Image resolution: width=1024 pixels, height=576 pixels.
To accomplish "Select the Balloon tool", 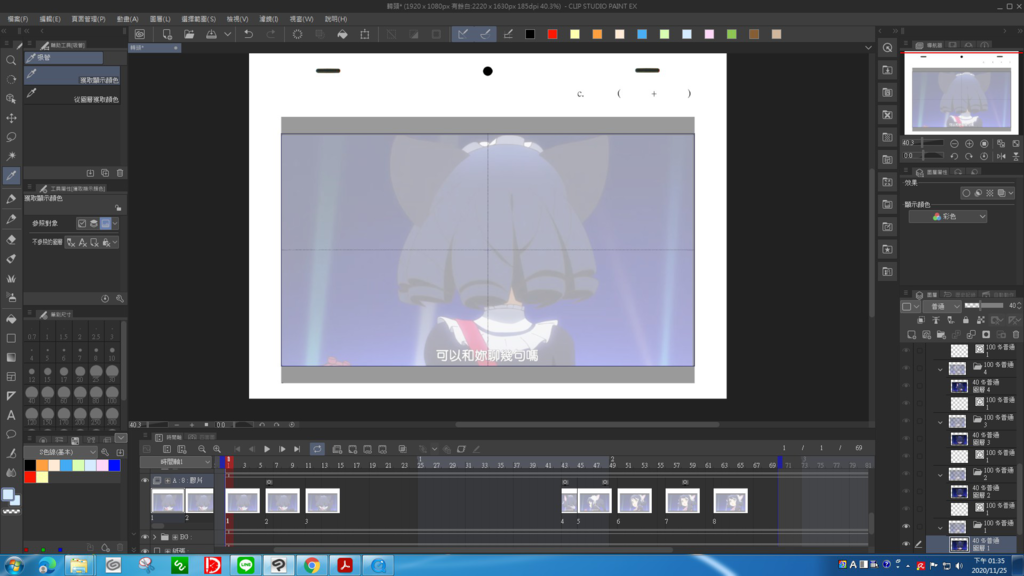I will (x=11, y=434).
